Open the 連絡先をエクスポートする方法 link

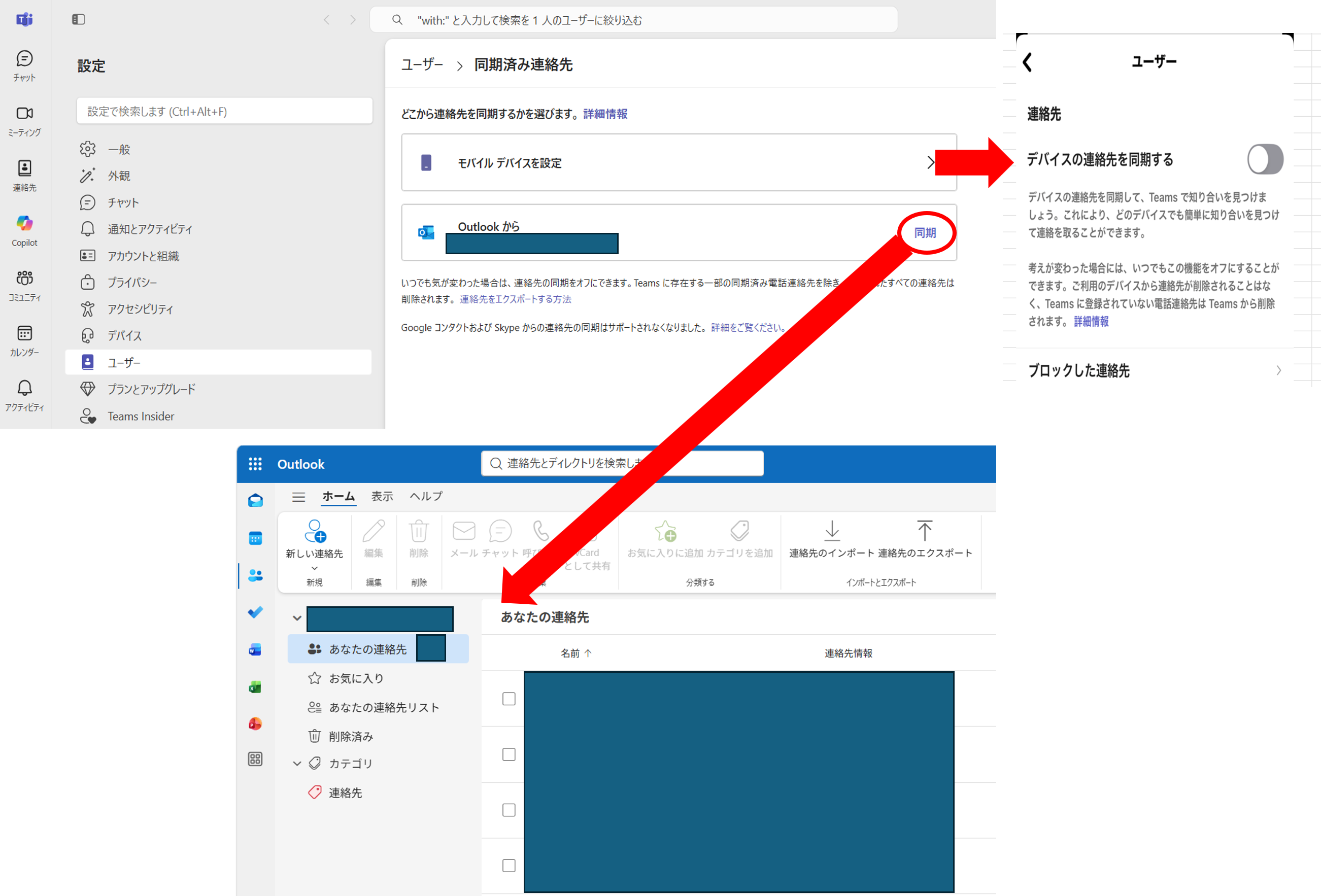click(515, 299)
